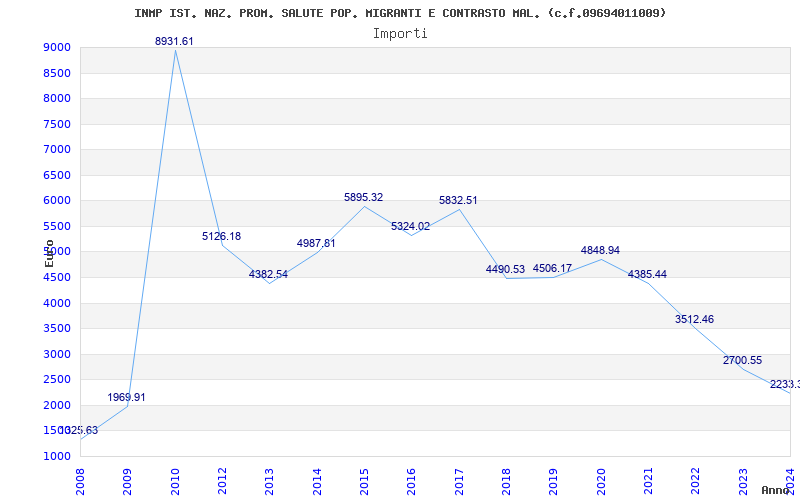
Task: Click the 2020 year axis label
Action: coord(601,480)
